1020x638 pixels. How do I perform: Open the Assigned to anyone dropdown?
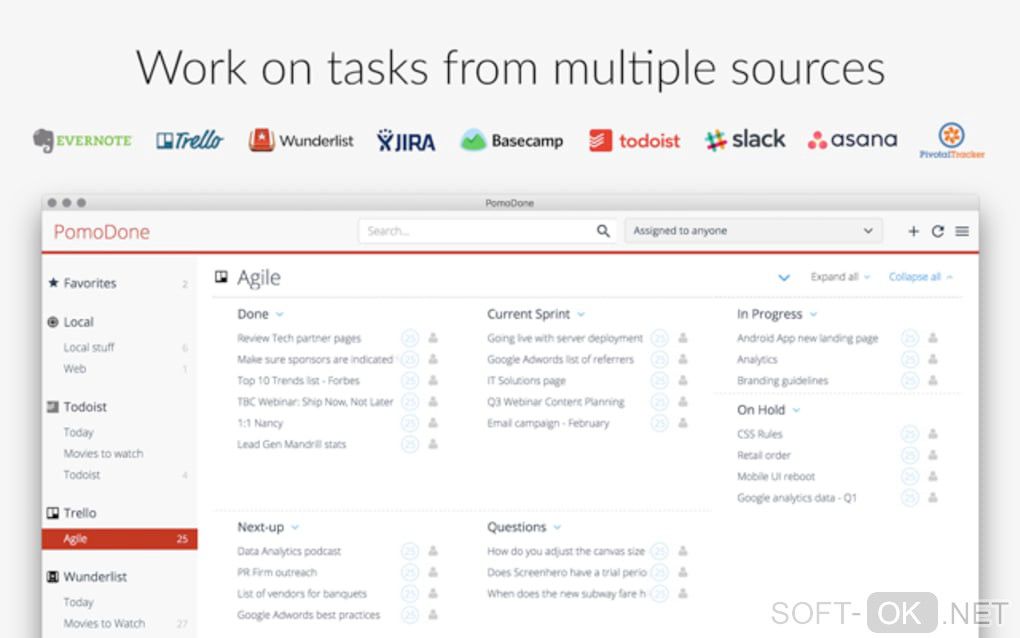pyautogui.click(x=753, y=231)
